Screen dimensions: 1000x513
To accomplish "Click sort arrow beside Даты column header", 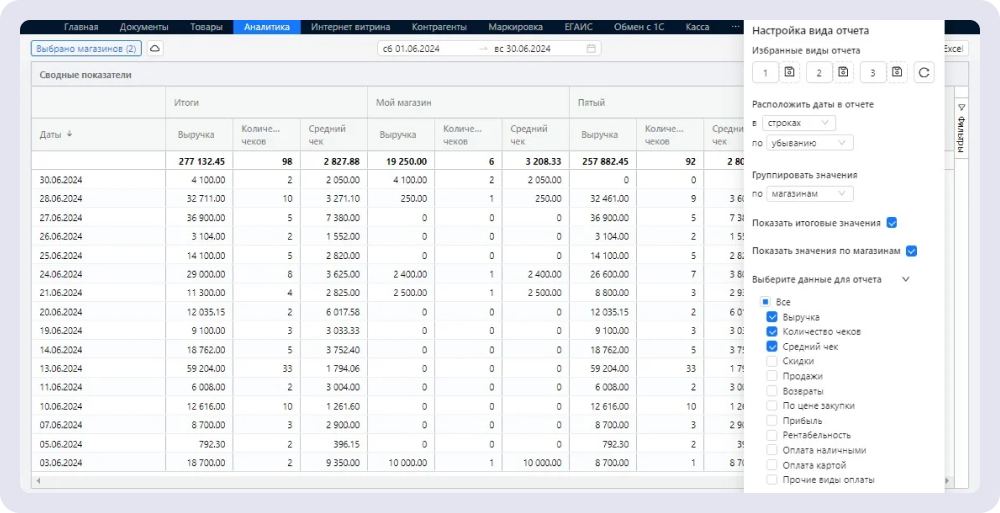I will coord(70,134).
